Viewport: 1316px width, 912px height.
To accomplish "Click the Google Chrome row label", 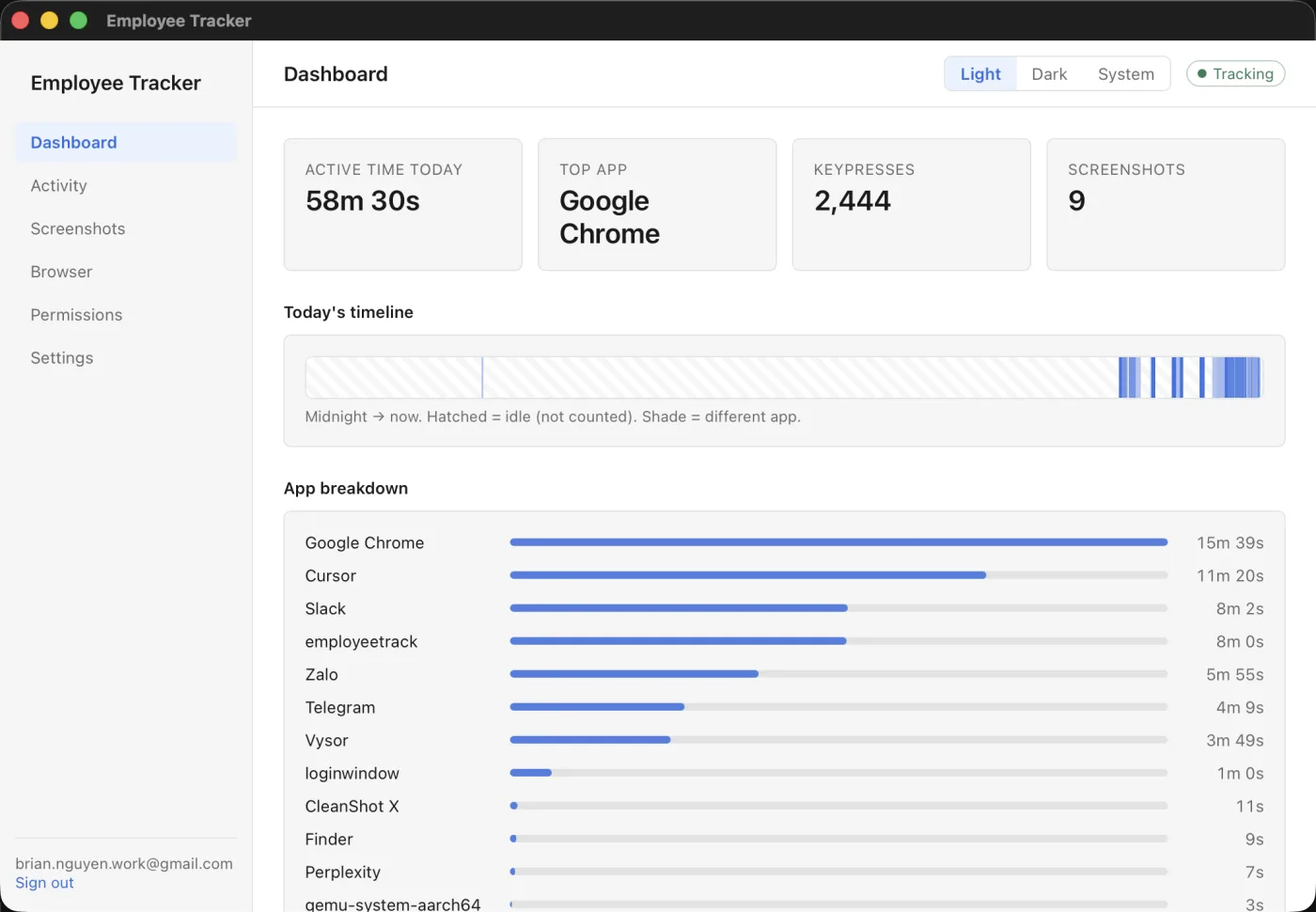I will tap(365, 542).
